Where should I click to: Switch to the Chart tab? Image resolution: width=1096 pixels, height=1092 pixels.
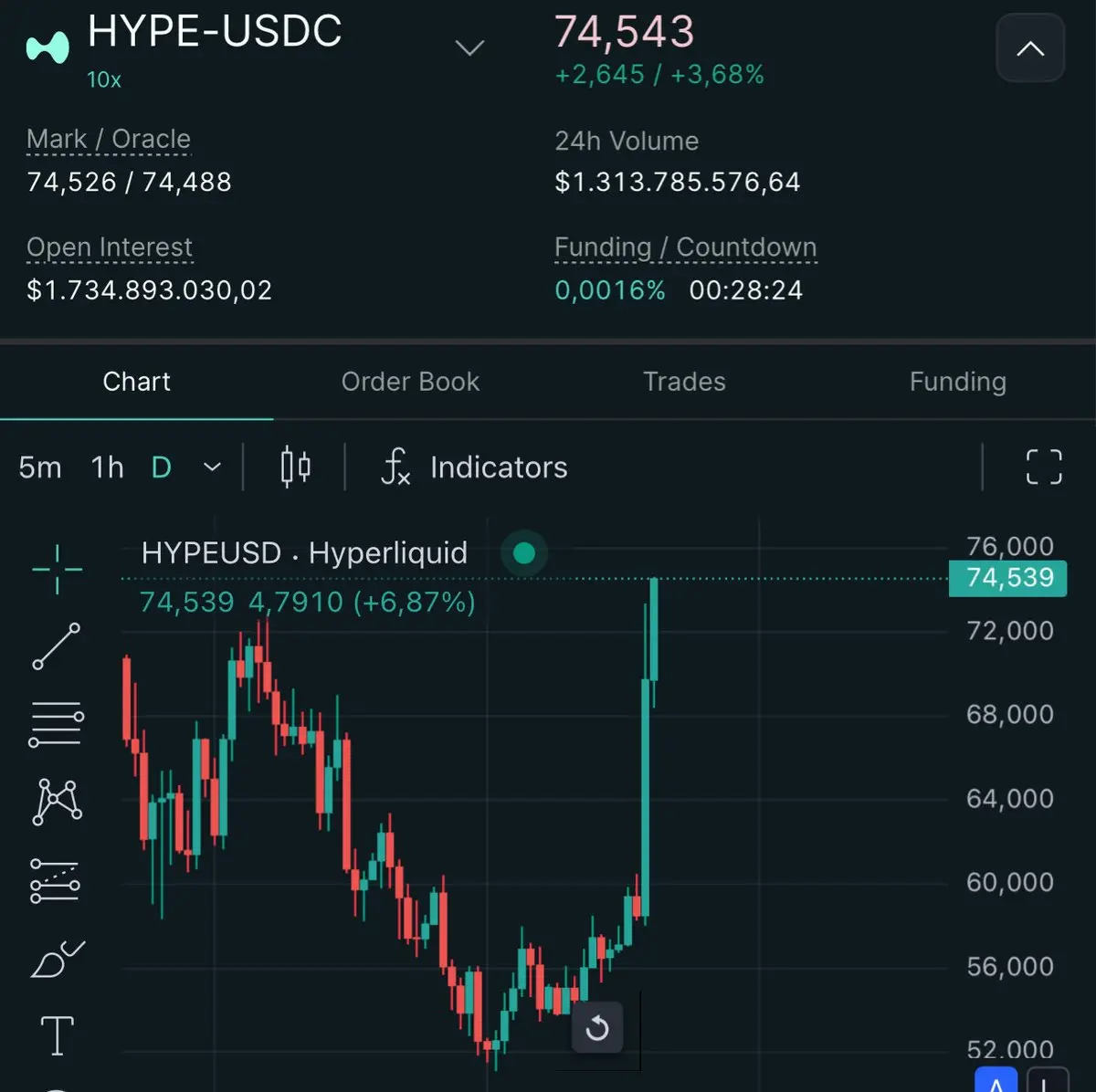136,382
